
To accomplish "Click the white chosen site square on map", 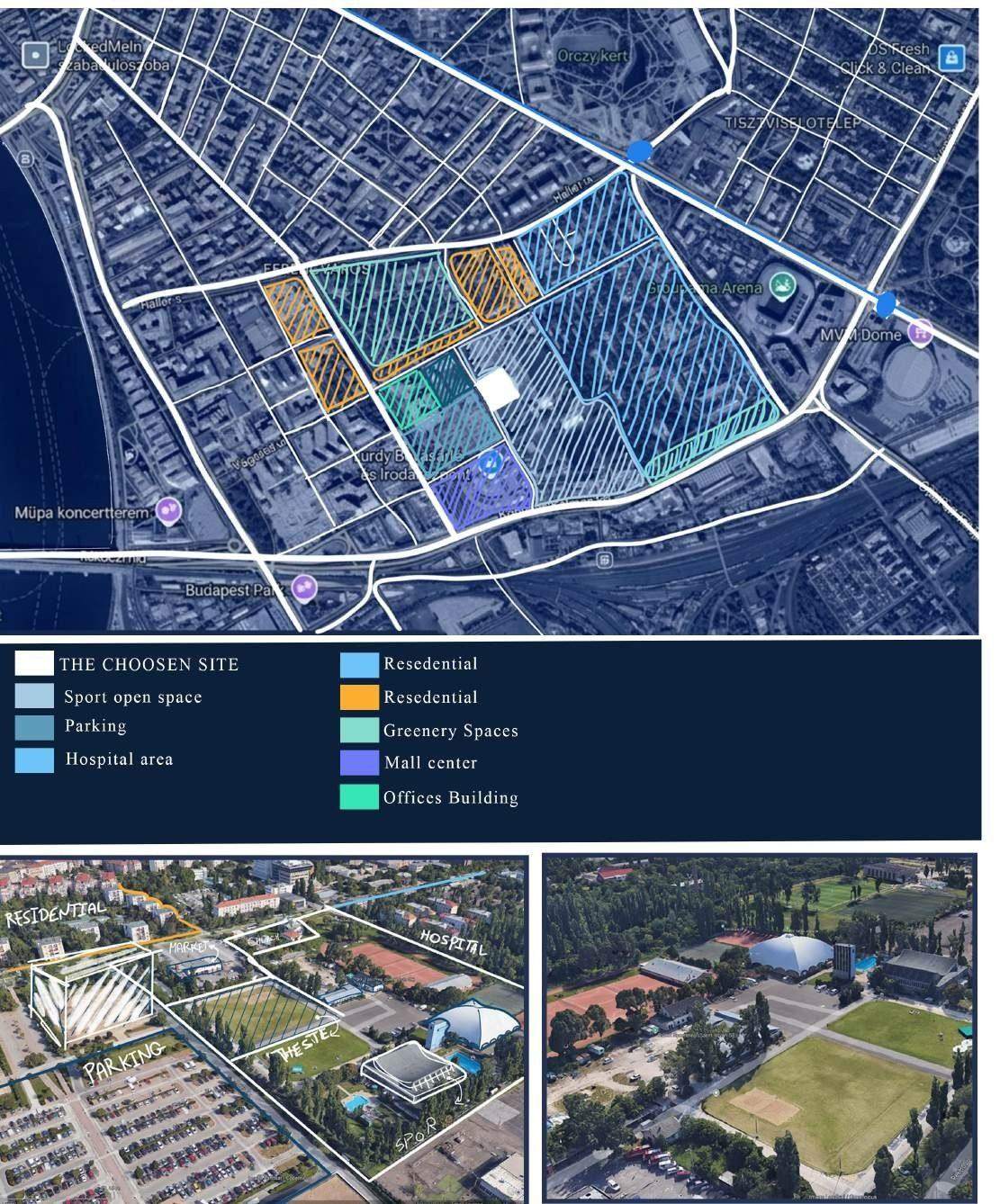I will click(496, 387).
